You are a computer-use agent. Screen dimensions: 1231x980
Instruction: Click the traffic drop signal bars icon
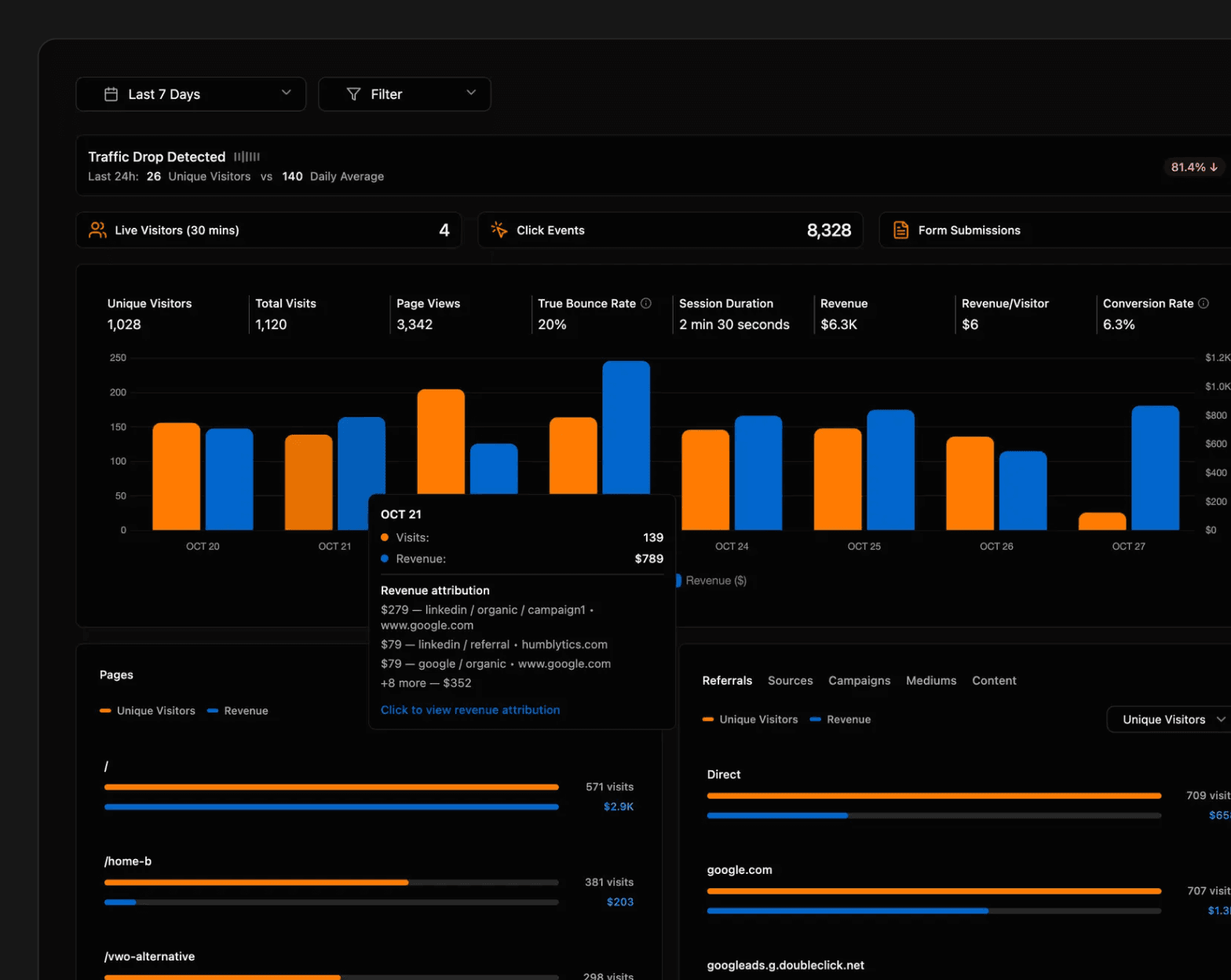coord(247,157)
